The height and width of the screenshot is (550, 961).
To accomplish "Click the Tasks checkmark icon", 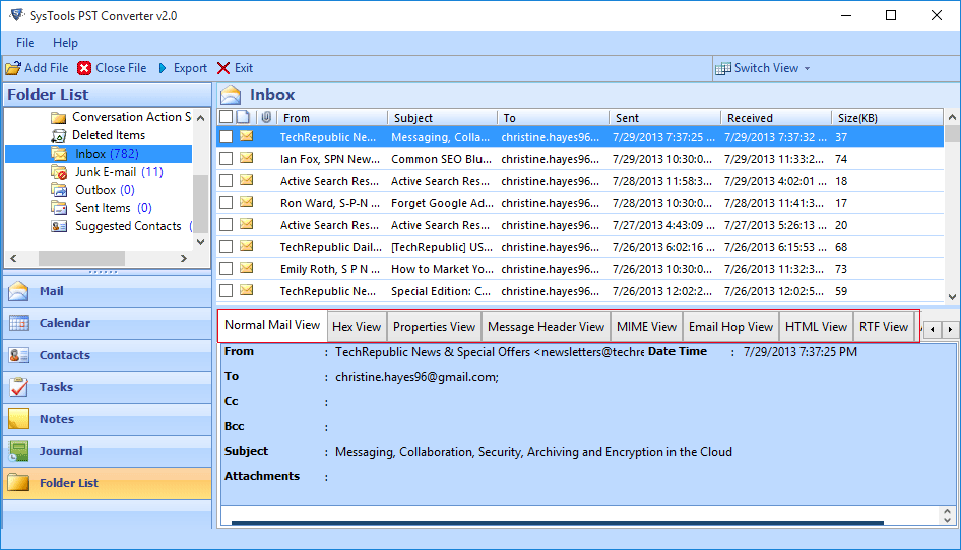I will (x=18, y=387).
